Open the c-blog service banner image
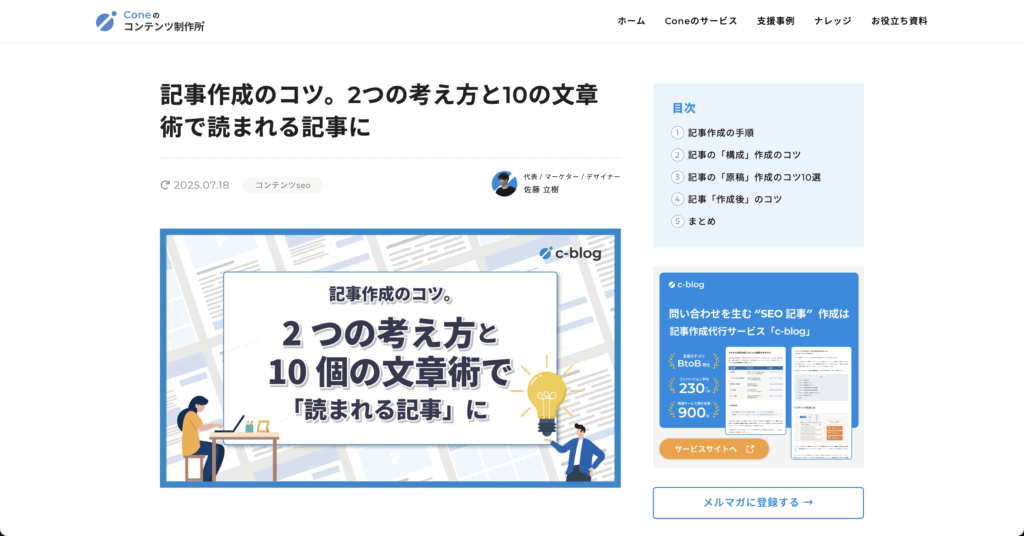 (x=758, y=367)
